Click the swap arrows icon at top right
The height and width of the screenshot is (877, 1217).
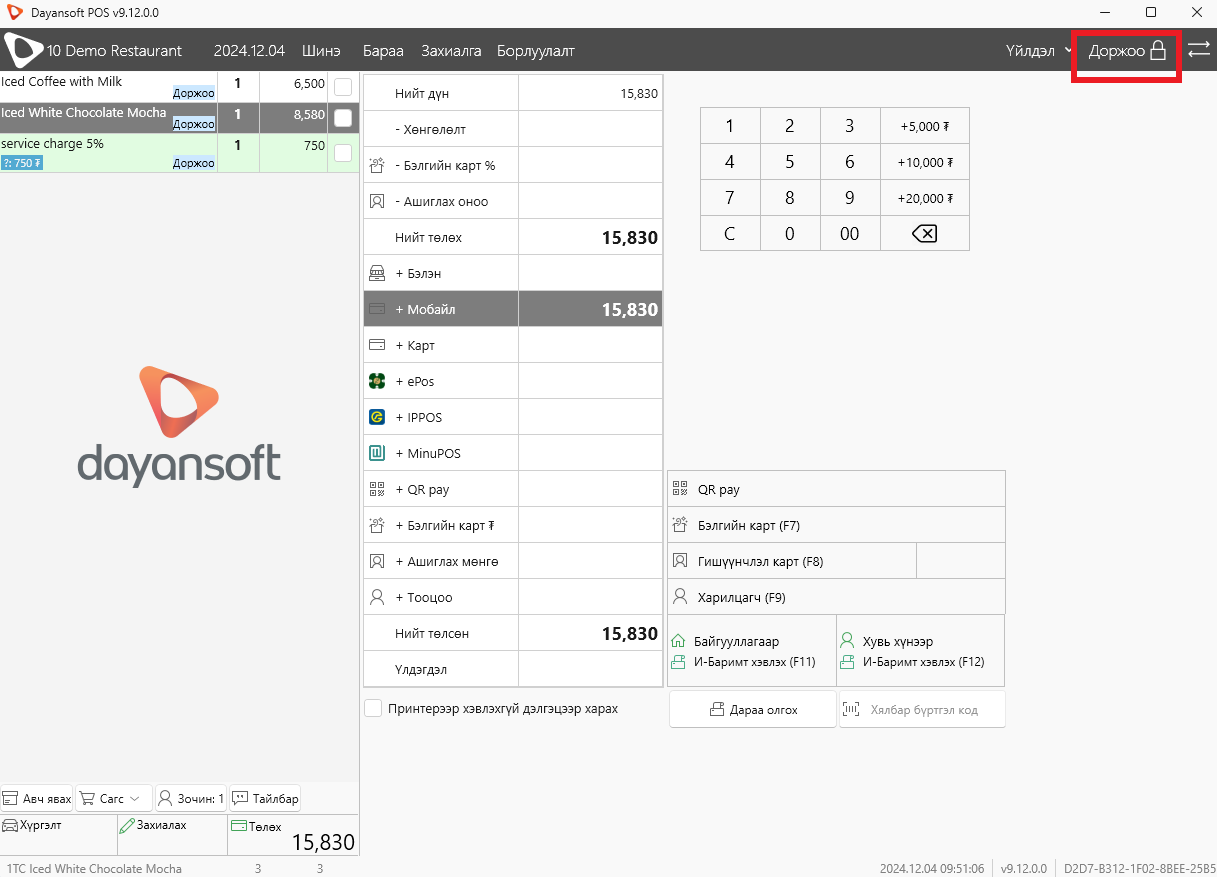tap(1199, 50)
